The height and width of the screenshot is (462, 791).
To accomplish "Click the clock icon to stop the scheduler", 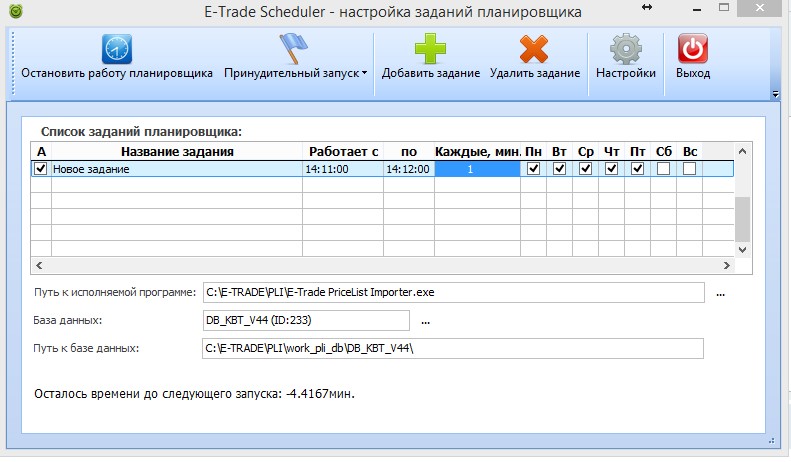I will pos(117,49).
